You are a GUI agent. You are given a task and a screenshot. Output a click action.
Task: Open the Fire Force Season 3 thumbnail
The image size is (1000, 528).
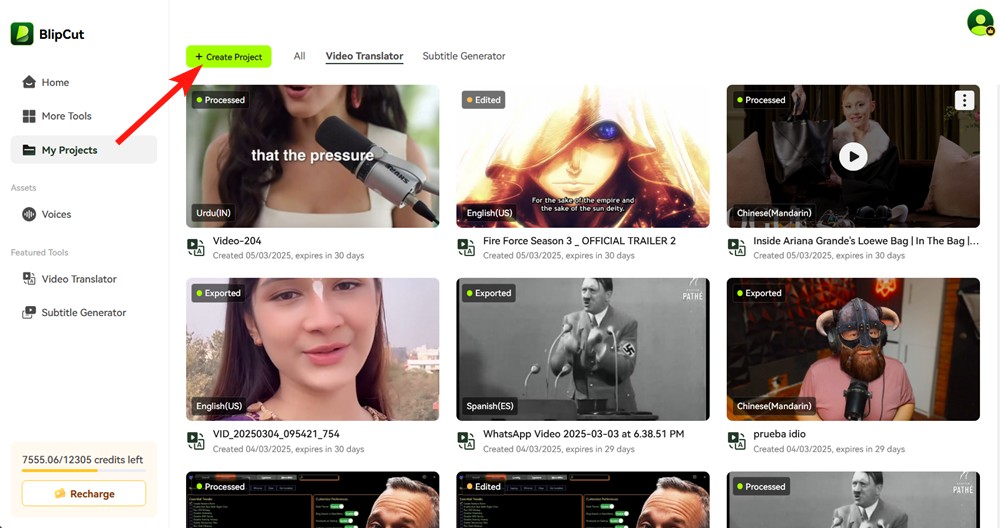pyautogui.click(x=583, y=156)
